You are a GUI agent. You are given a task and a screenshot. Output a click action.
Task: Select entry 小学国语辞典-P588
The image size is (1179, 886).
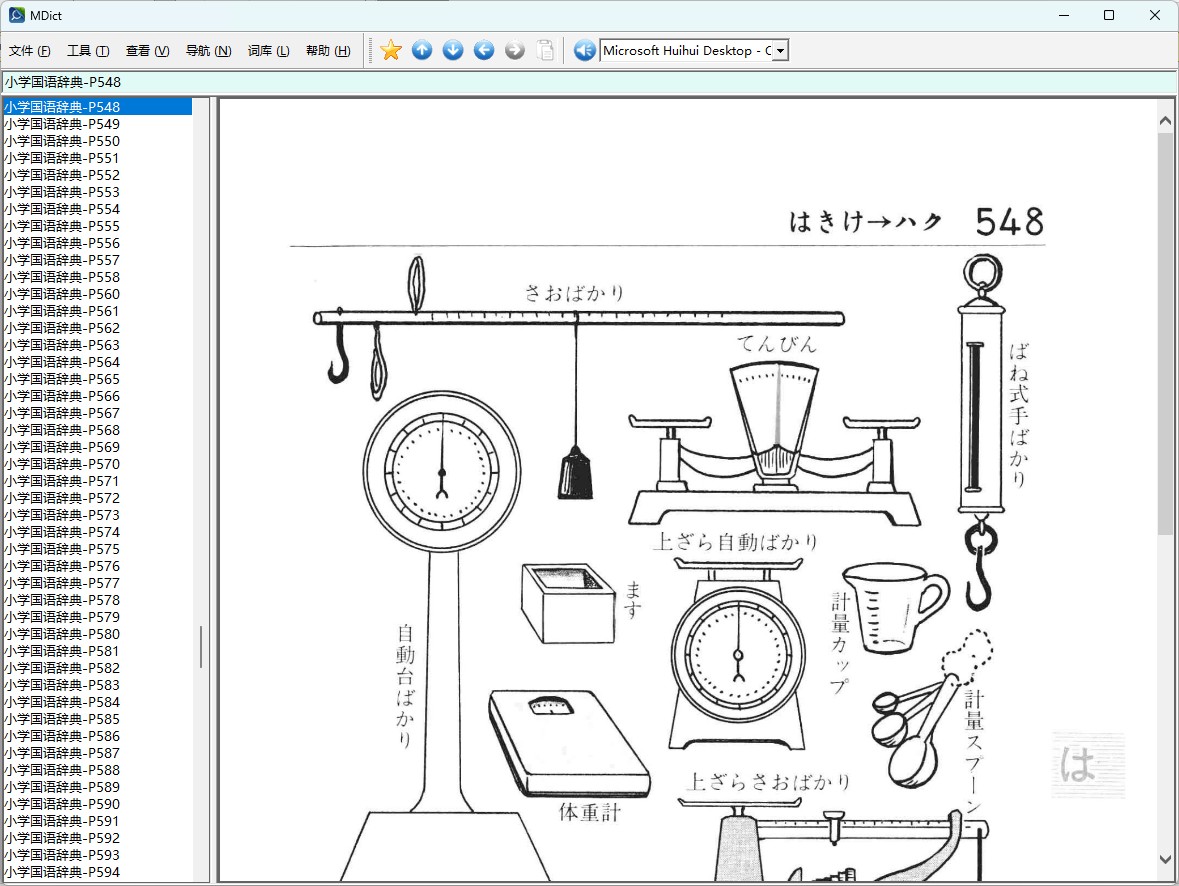97,769
